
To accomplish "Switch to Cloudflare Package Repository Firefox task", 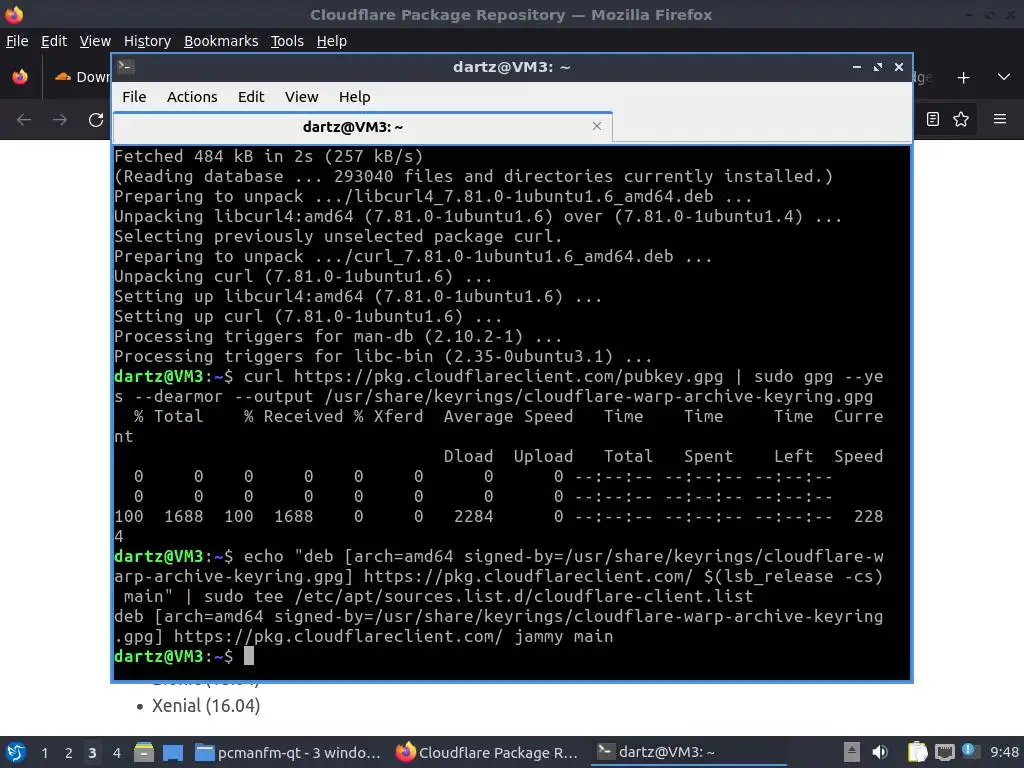I will coord(487,752).
